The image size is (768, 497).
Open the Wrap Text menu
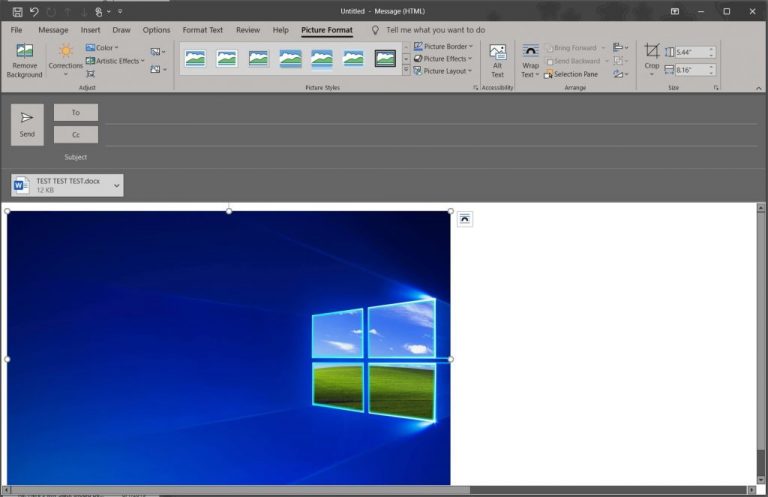coord(530,61)
